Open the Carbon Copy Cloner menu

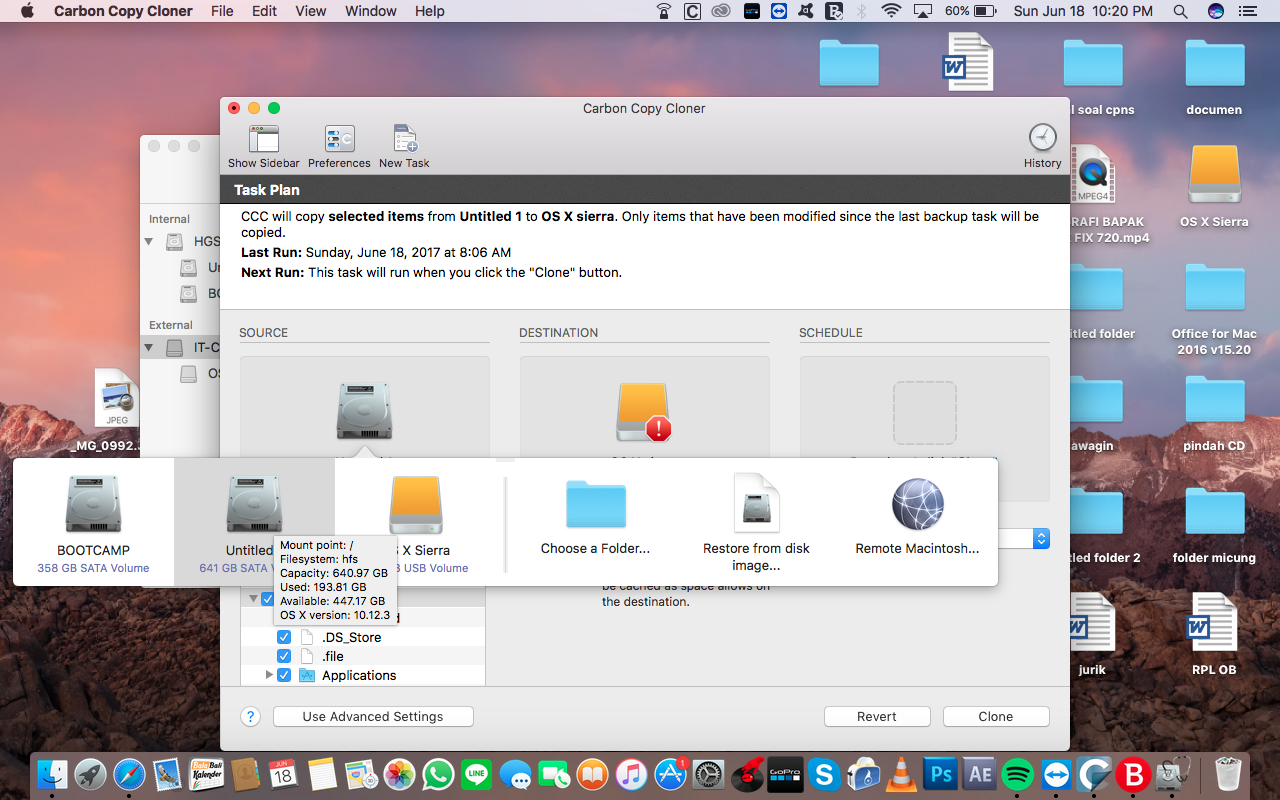coord(122,11)
